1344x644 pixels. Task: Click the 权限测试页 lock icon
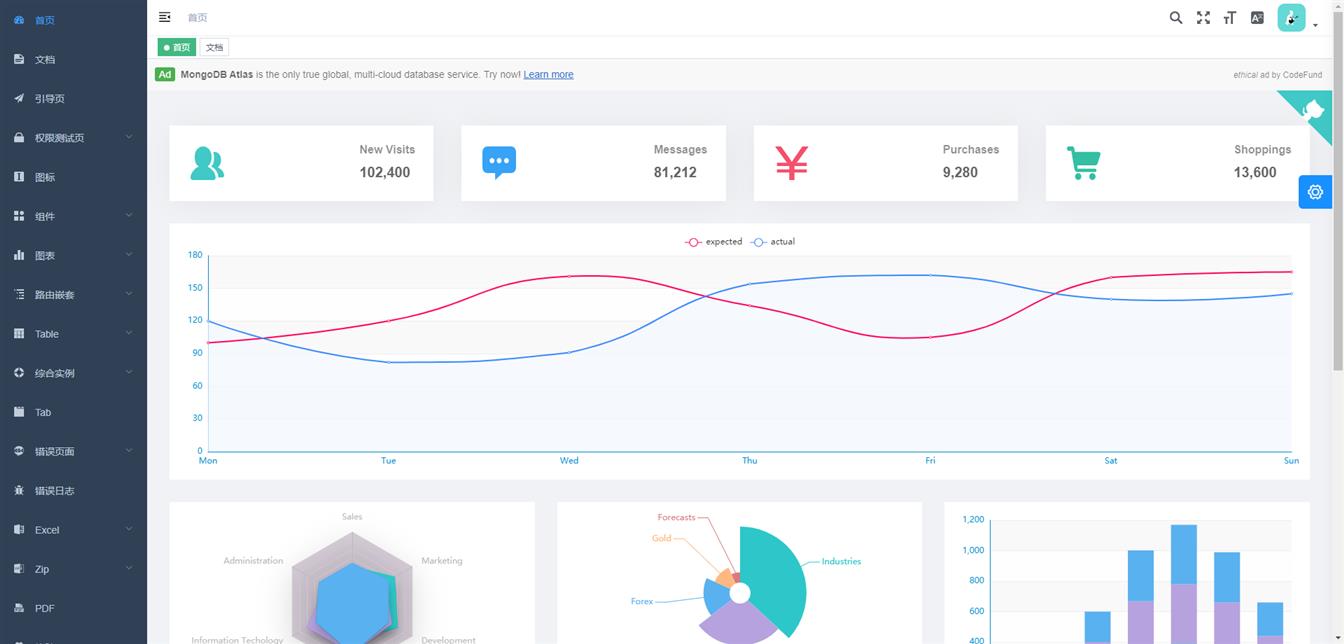19,138
